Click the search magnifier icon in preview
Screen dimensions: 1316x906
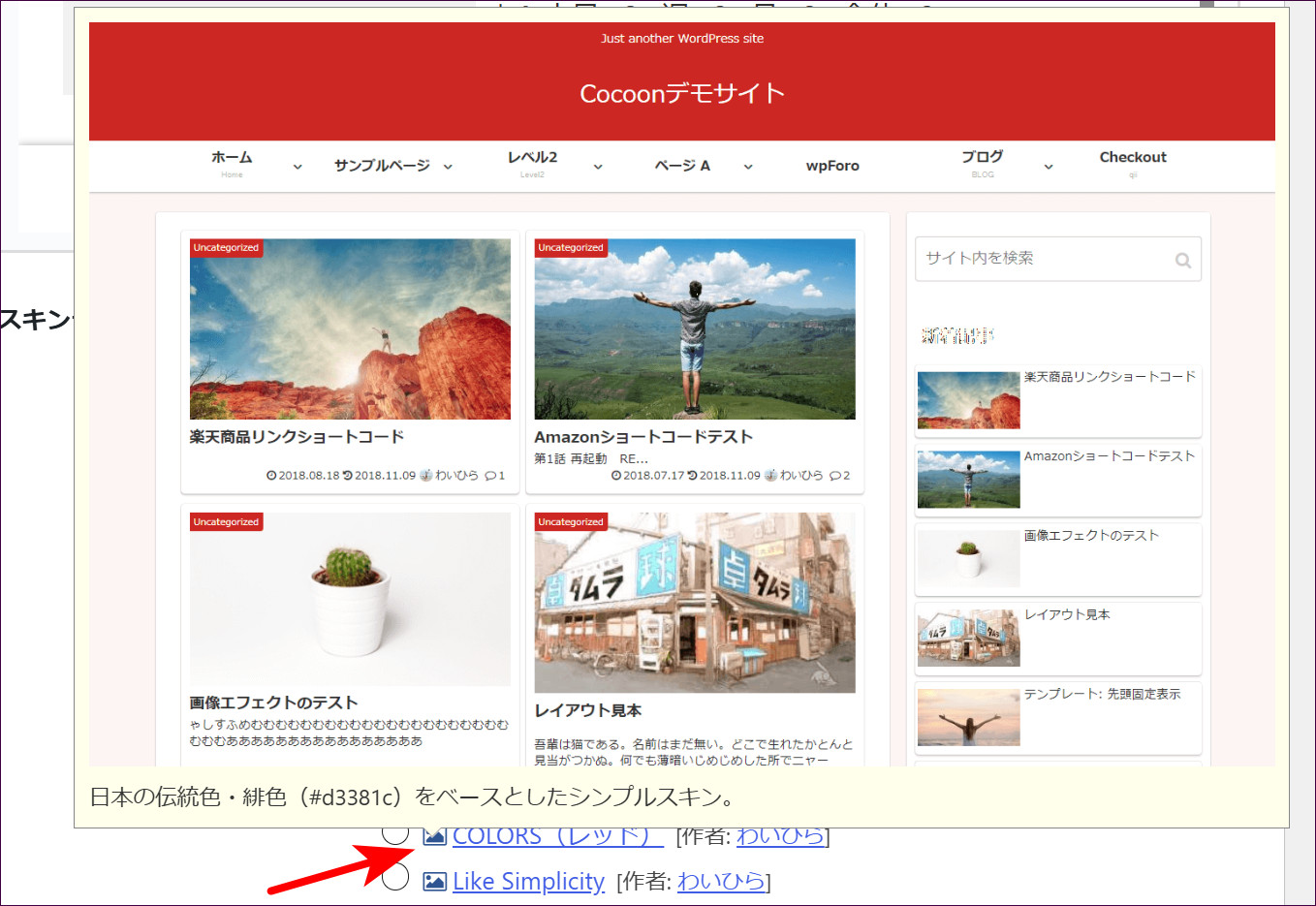[x=1182, y=260]
